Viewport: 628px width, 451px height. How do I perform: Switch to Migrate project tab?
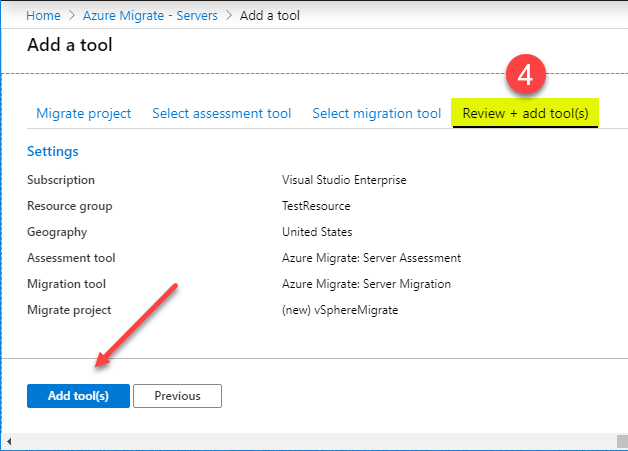[x=83, y=113]
